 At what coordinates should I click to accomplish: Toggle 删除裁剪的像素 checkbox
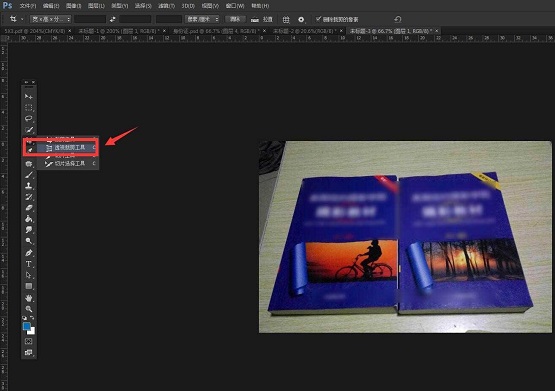coord(318,18)
